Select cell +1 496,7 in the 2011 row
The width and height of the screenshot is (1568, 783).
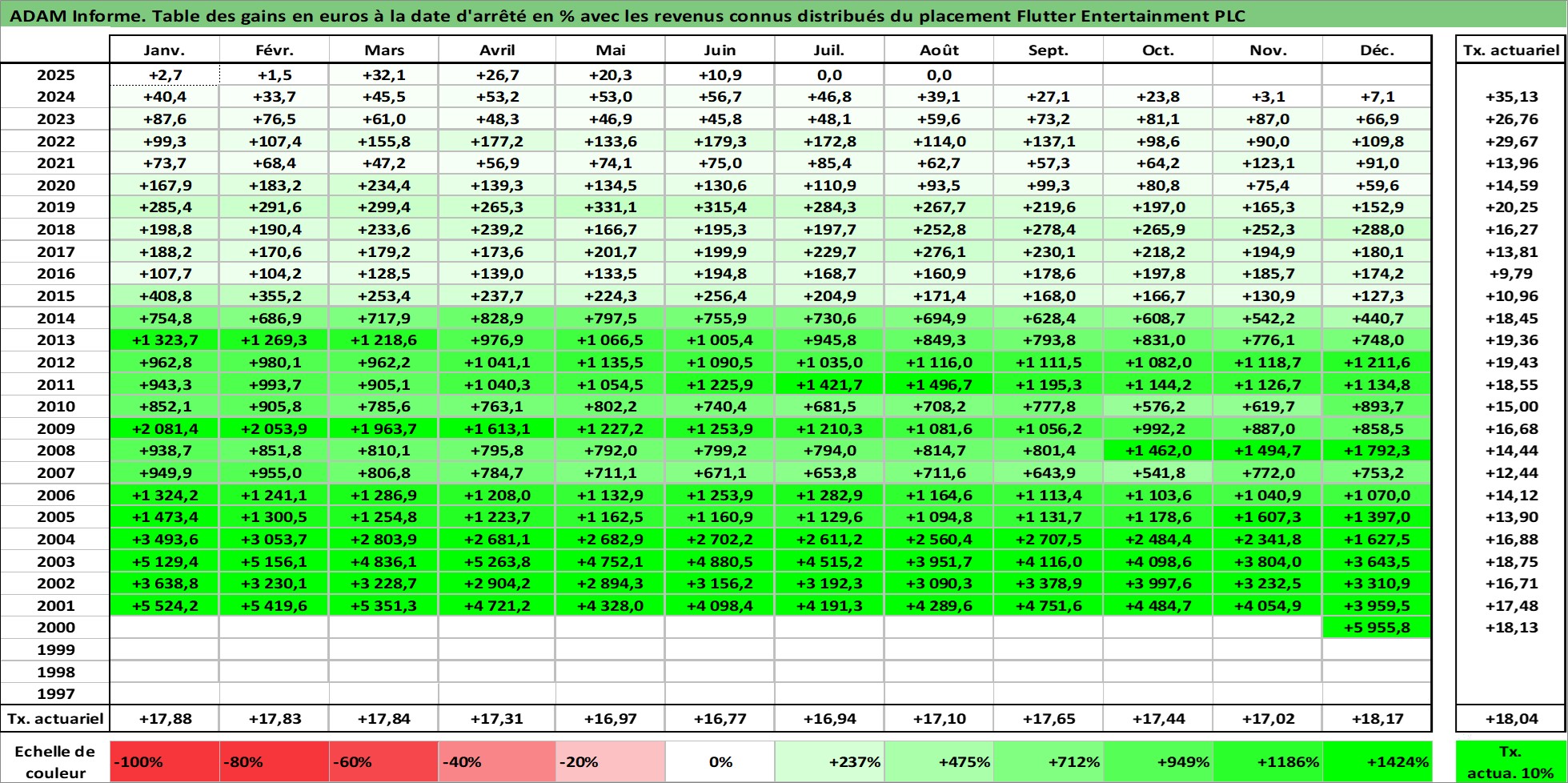939,385
